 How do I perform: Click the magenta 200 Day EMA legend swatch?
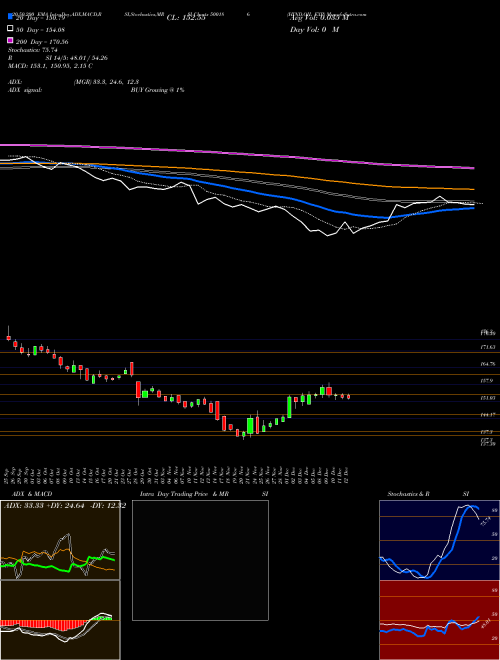click(10, 40)
